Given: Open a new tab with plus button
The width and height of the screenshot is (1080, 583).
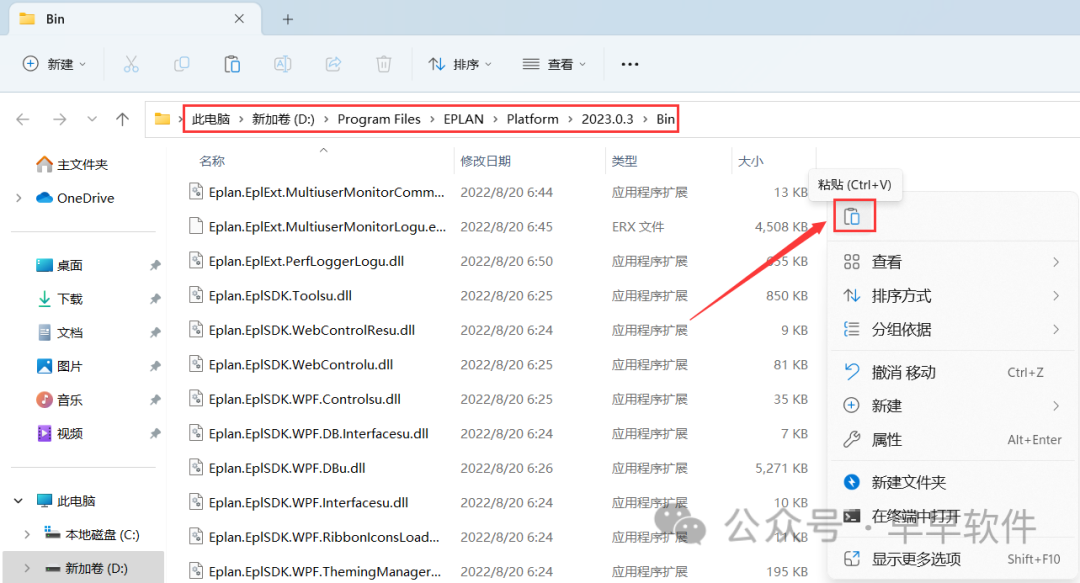Looking at the screenshot, I should pos(288,19).
